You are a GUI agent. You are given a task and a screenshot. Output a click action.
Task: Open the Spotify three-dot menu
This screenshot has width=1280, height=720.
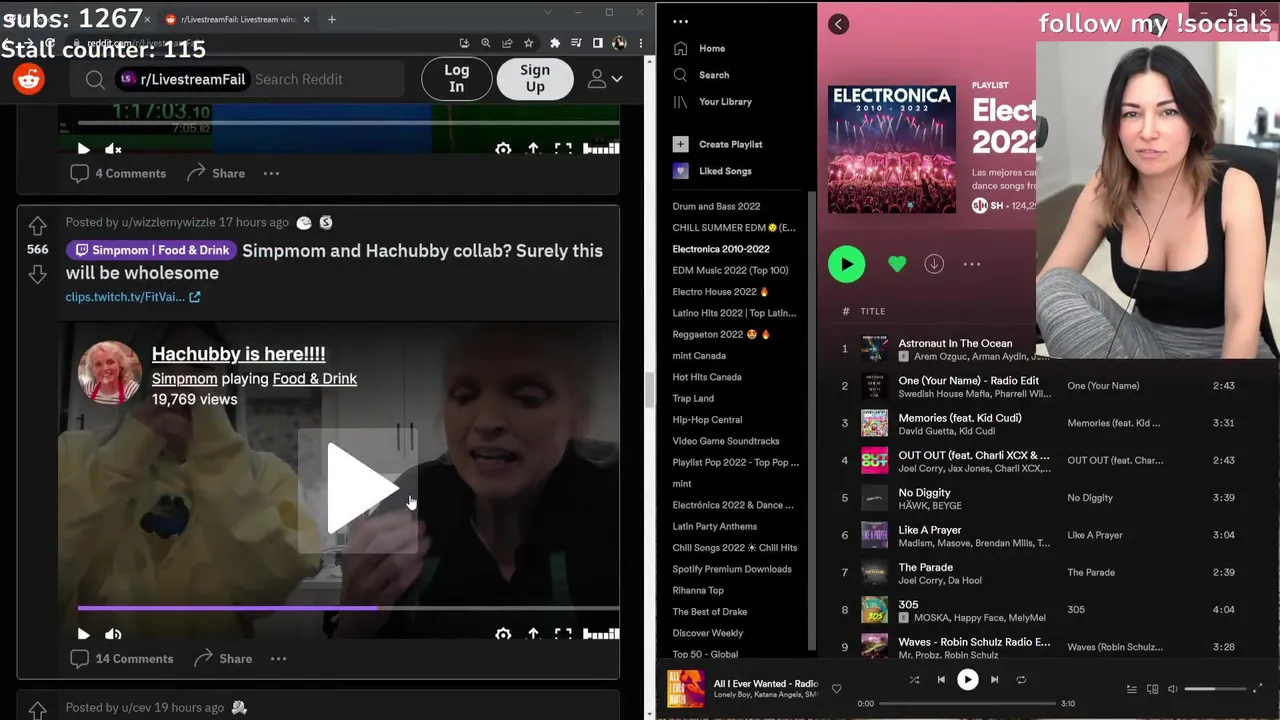click(x=681, y=21)
